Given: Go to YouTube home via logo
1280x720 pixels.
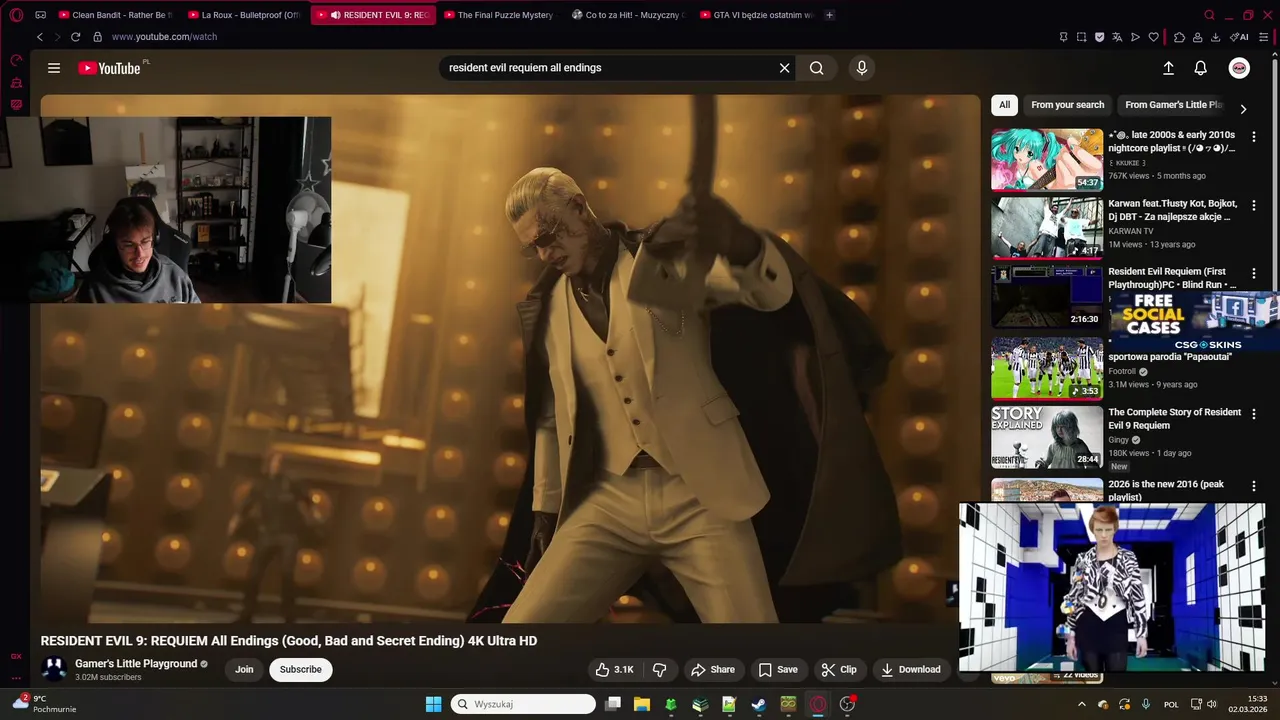Looking at the screenshot, I should click(x=109, y=68).
